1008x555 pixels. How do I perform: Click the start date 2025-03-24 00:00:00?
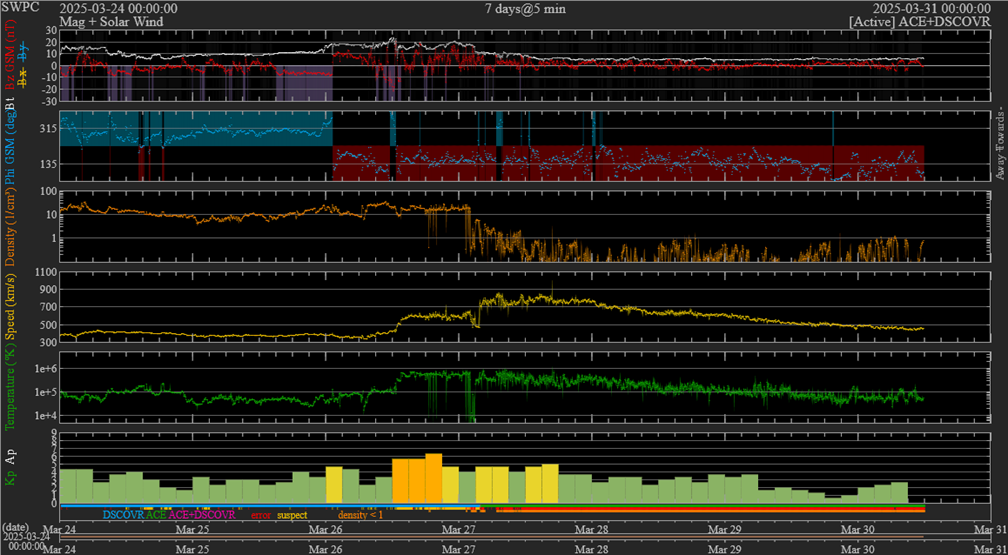tap(119, 8)
